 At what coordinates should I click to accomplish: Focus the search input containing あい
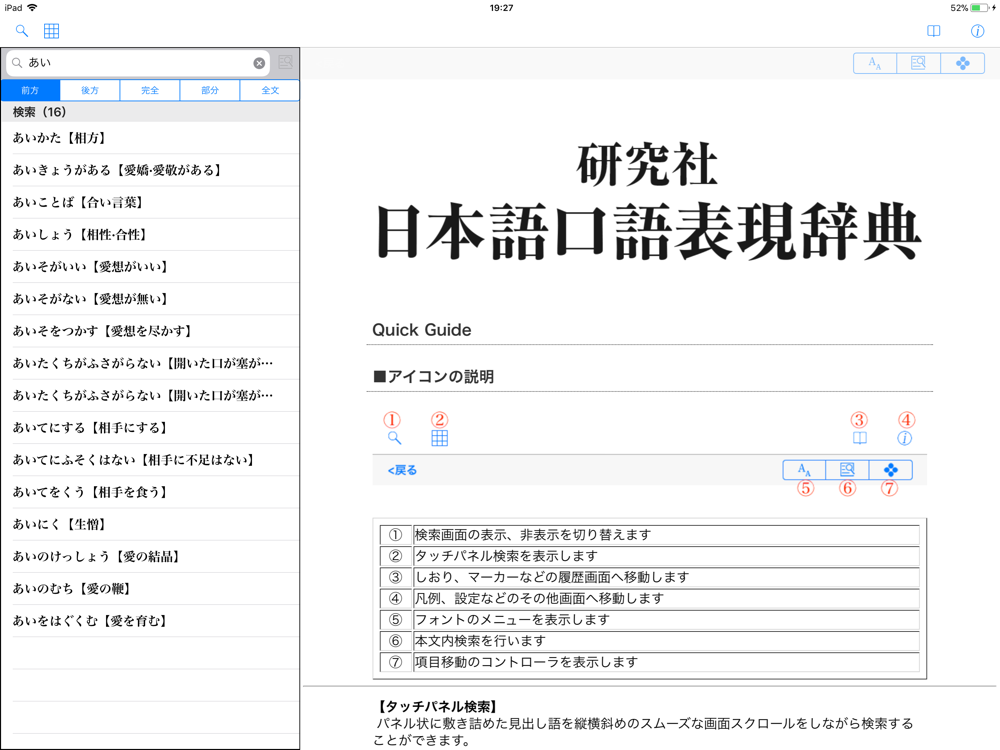point(138,62)
